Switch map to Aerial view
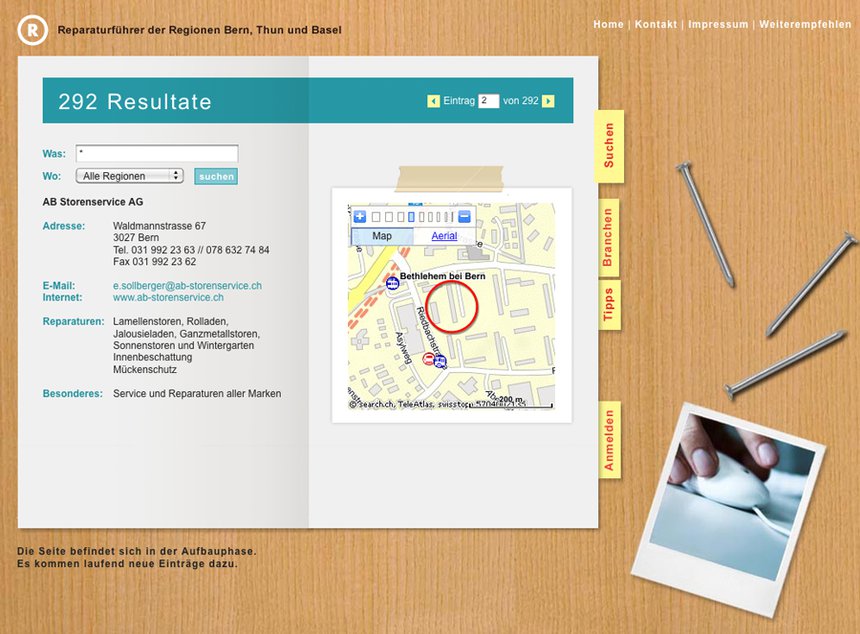860x634 pixels. (444, 236)
